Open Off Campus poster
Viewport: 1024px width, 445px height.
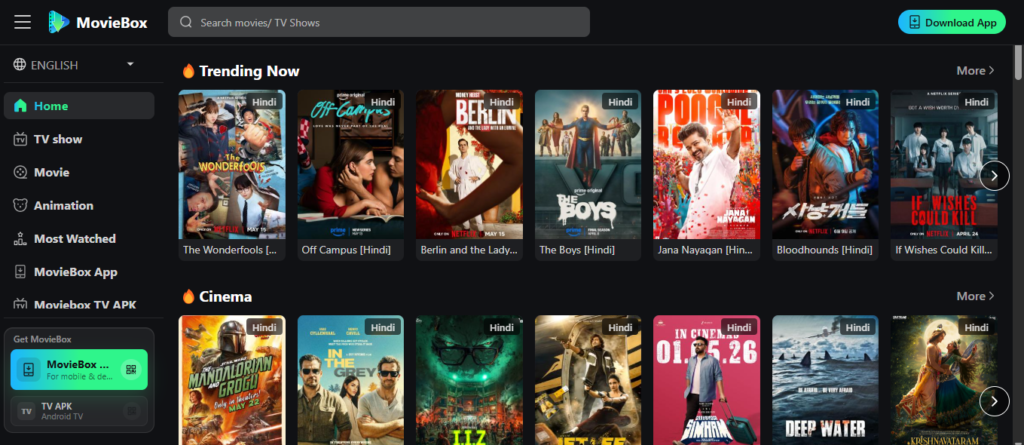pos(351,164)
